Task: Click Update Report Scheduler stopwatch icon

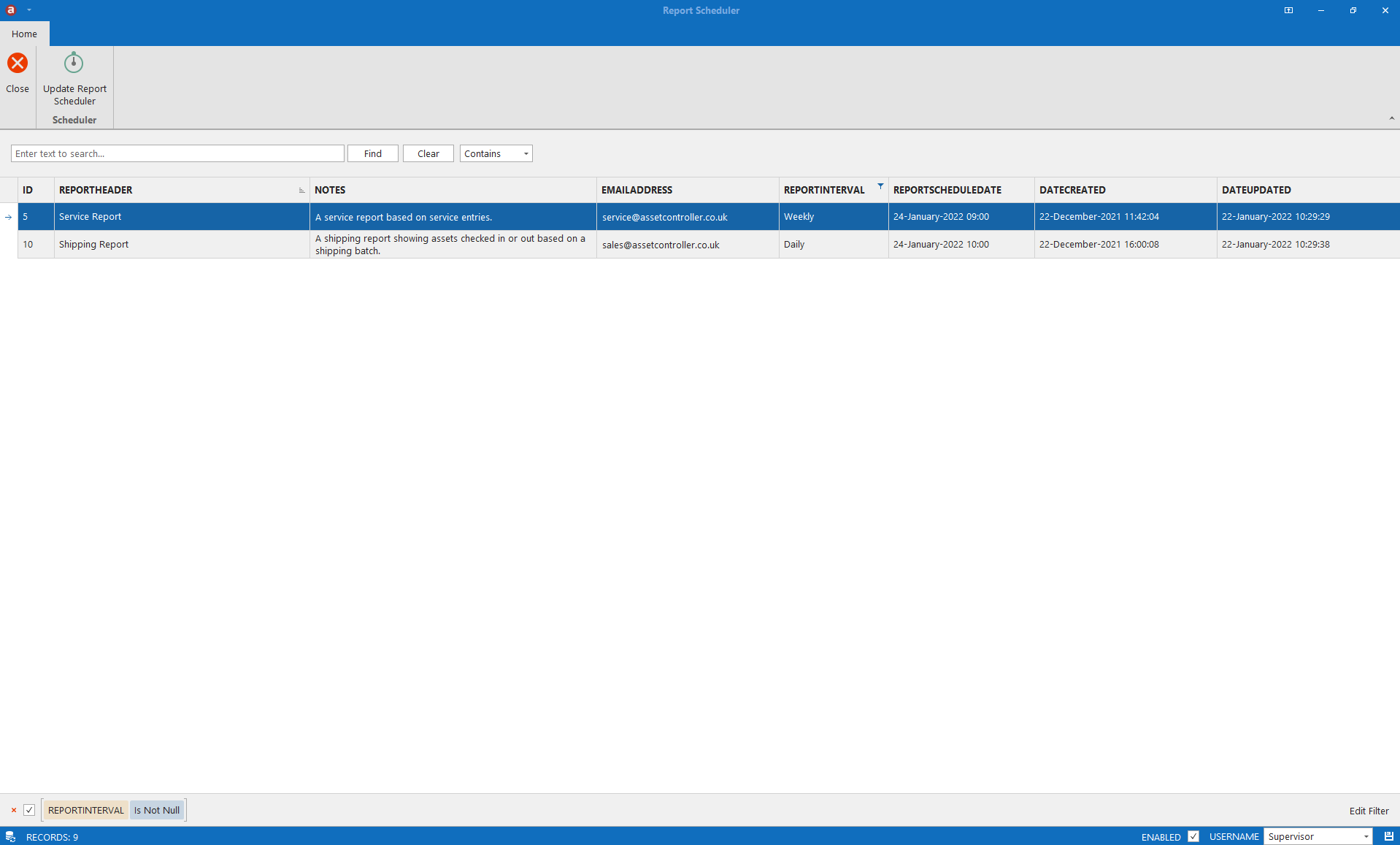Action: pyautogui.click(x=74, y=63)
